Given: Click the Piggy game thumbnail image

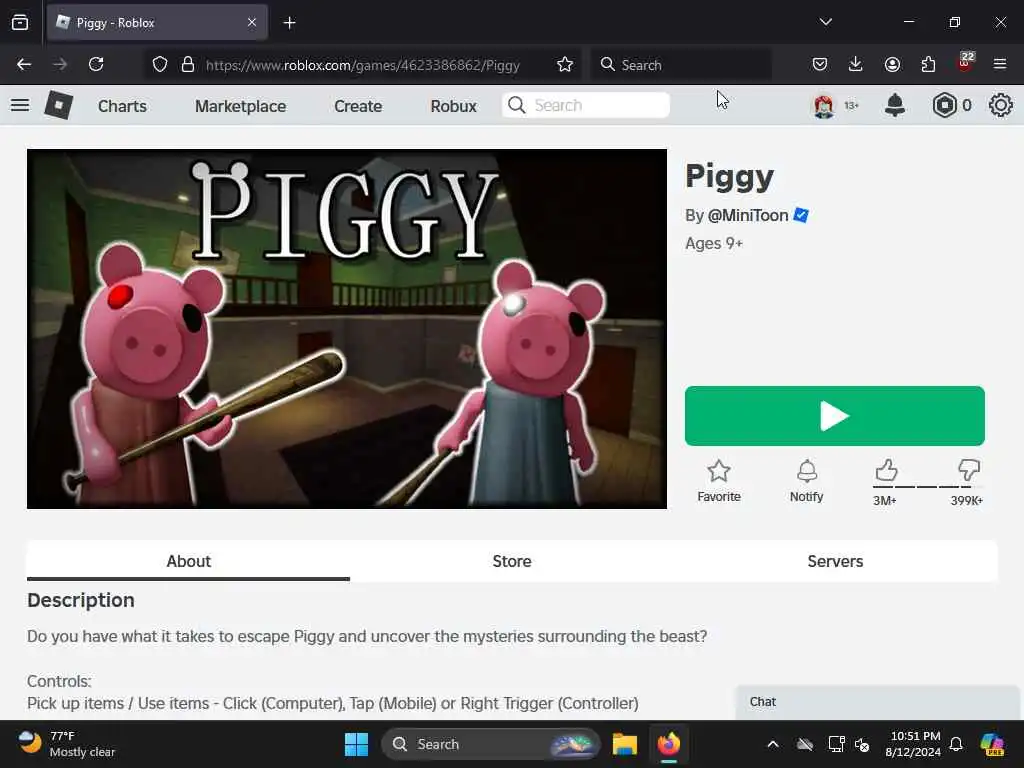Looking at the screenshot, I should (347, 328).
